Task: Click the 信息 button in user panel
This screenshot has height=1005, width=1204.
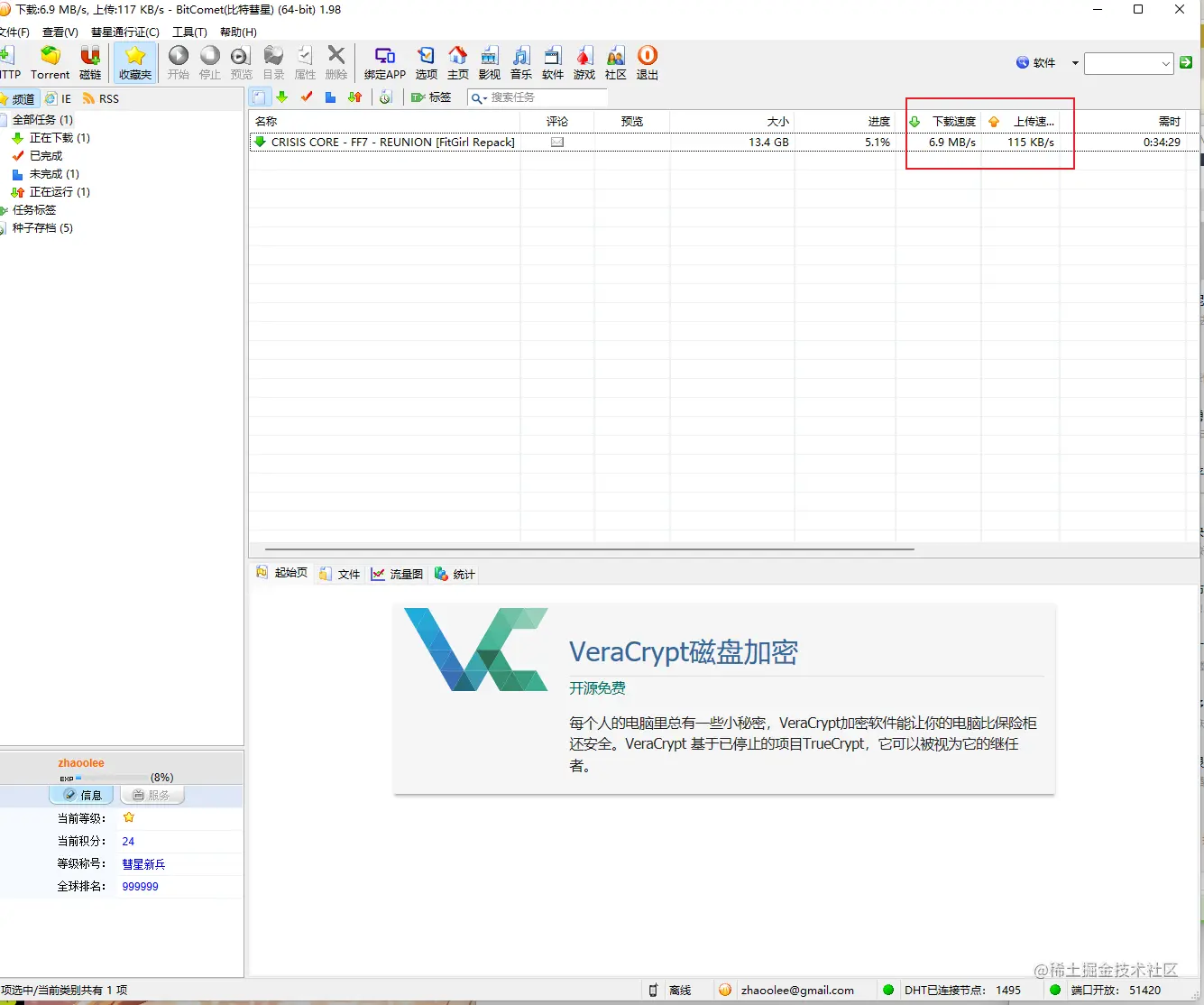Action: tap(81, 795)
